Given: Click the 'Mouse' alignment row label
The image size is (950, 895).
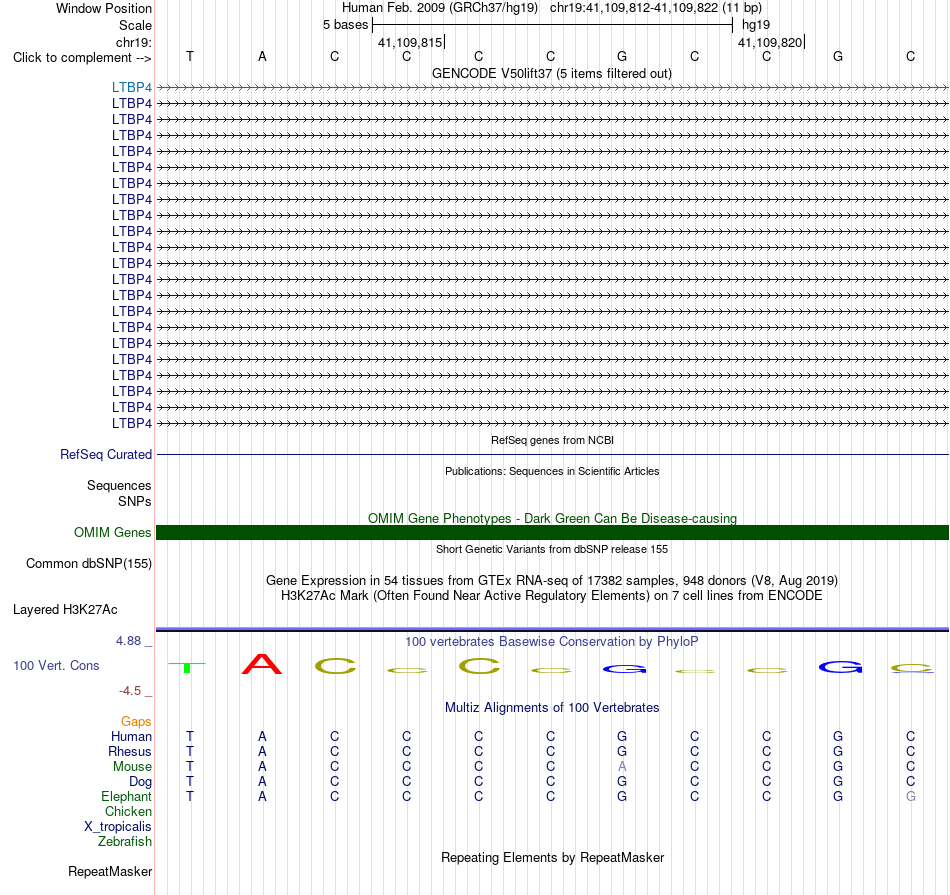Looking at the screenshot, I should [x=132, y=767].
